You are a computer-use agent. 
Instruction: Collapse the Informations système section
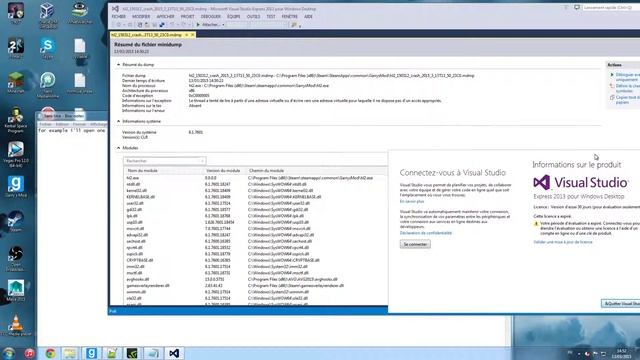119,121
